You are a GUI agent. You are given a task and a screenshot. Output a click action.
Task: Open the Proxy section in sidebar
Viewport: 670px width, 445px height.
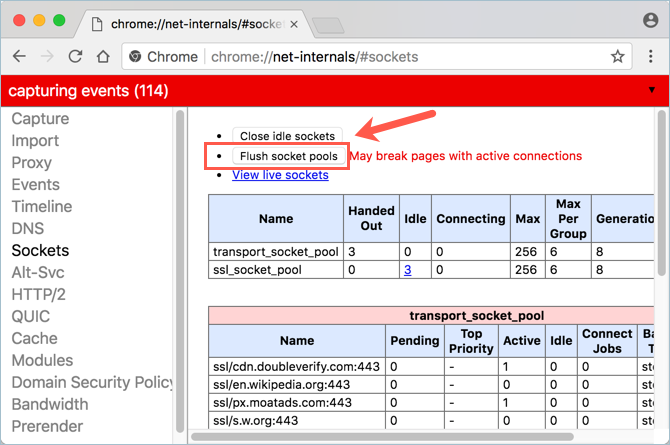point(32,162)
